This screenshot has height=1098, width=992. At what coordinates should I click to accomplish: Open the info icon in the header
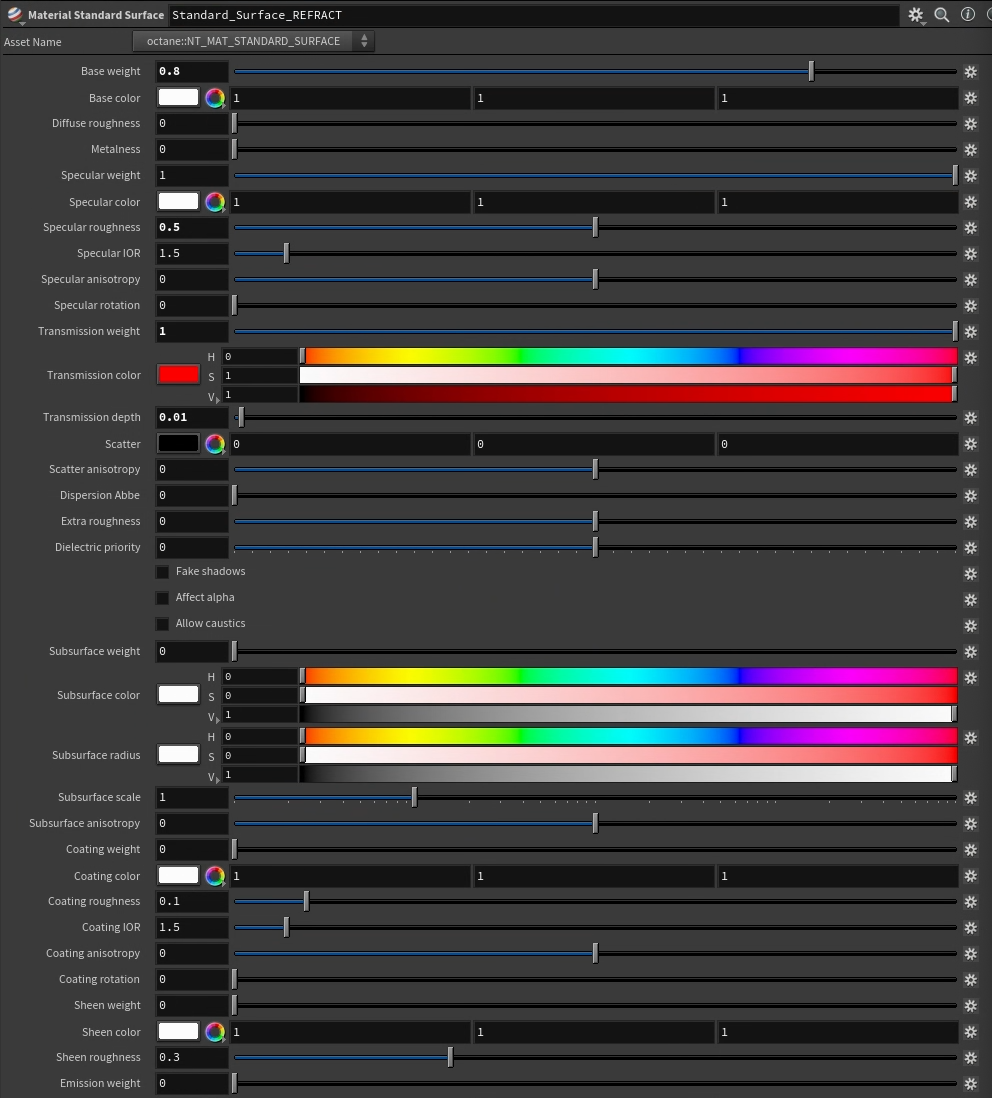tap(967, 15)
